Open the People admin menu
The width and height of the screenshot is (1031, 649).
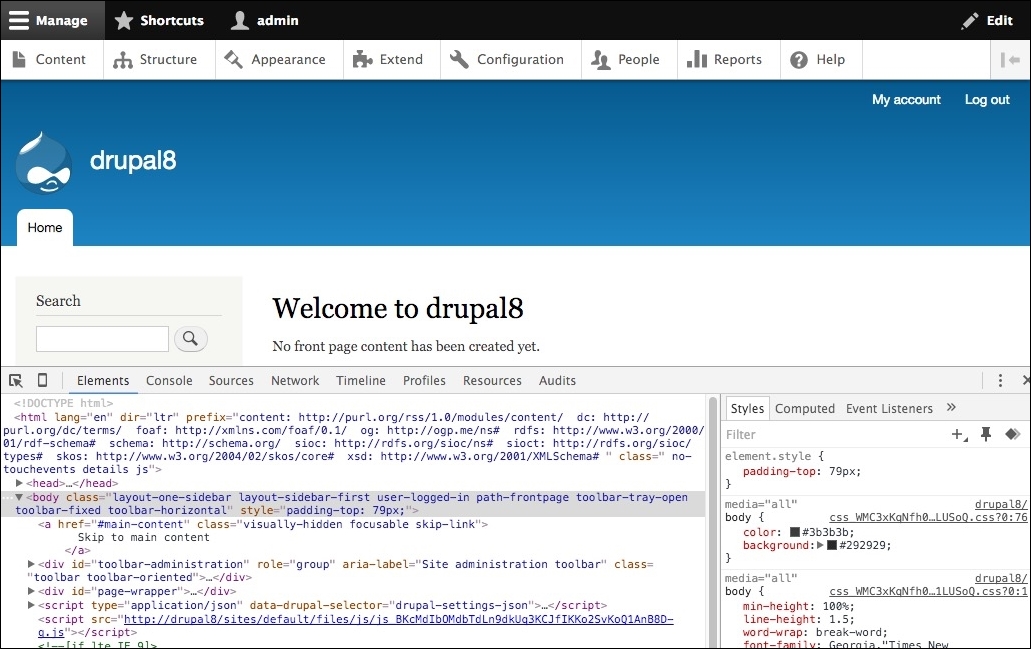(x=629, y=60)
